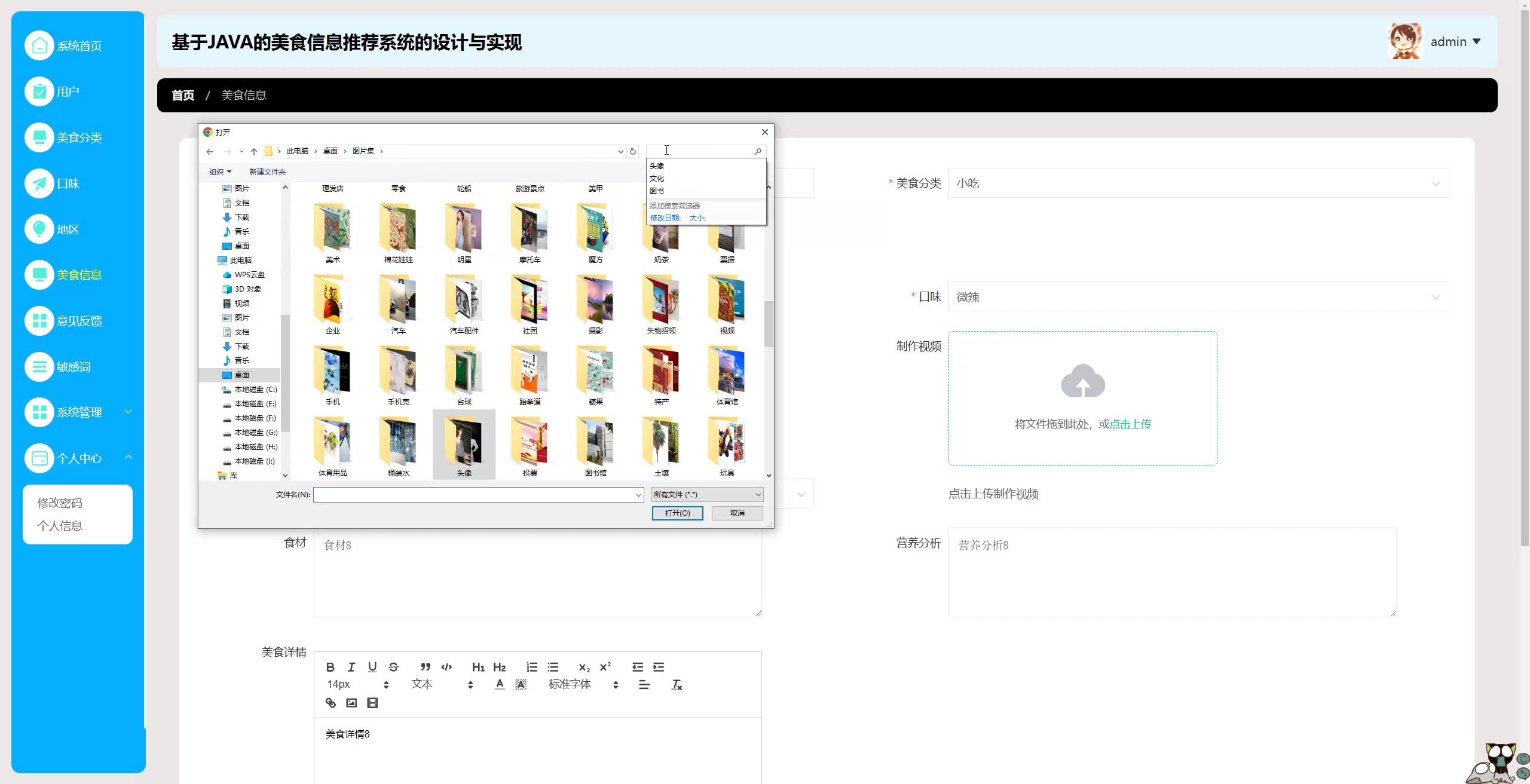Go up one folder level in the dialog
The image size is (1530, 784).
254,151
